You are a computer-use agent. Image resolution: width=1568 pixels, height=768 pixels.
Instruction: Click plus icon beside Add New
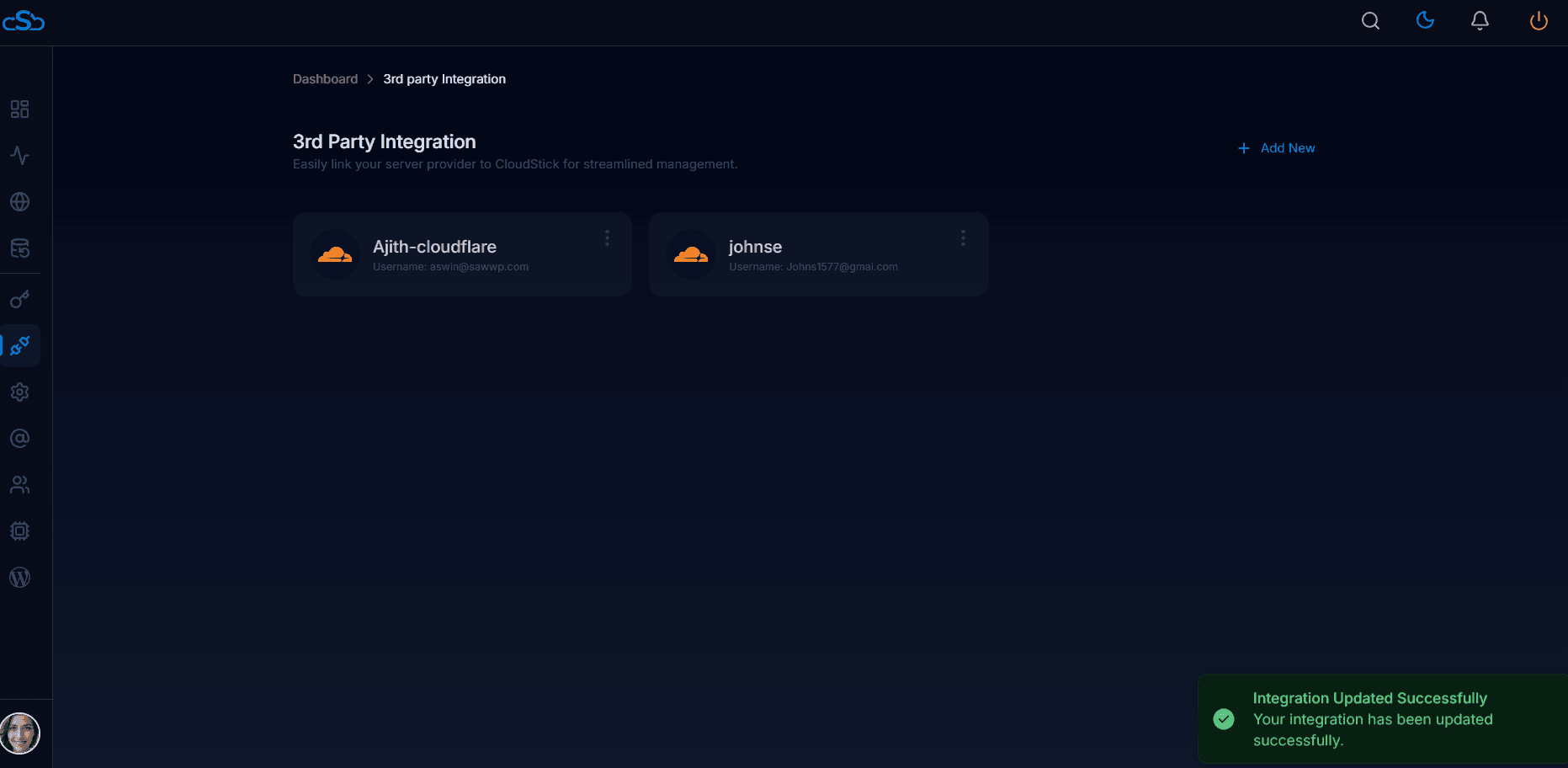coord(1244,148)
